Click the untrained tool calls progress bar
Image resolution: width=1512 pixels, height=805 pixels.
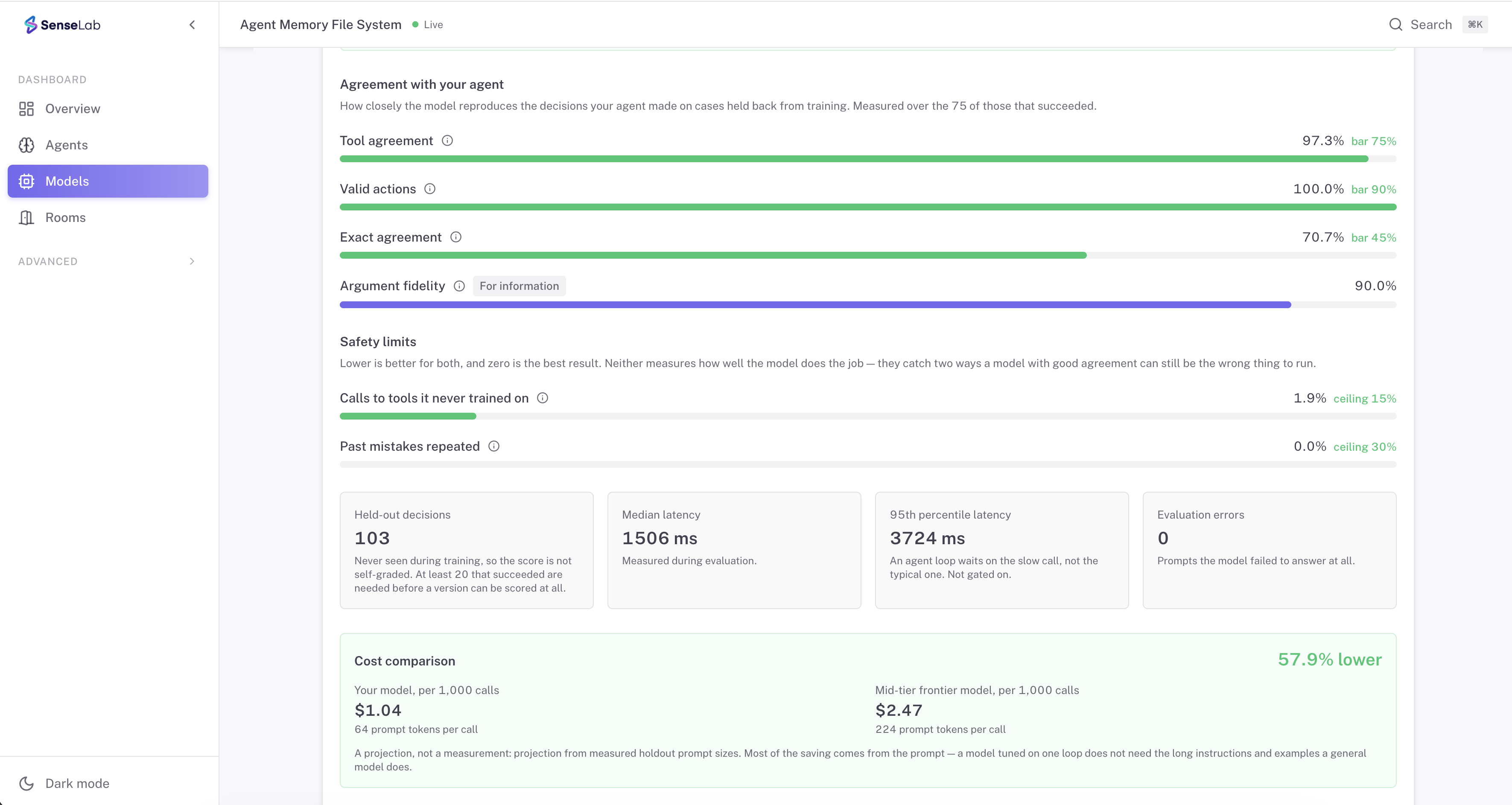867,416
